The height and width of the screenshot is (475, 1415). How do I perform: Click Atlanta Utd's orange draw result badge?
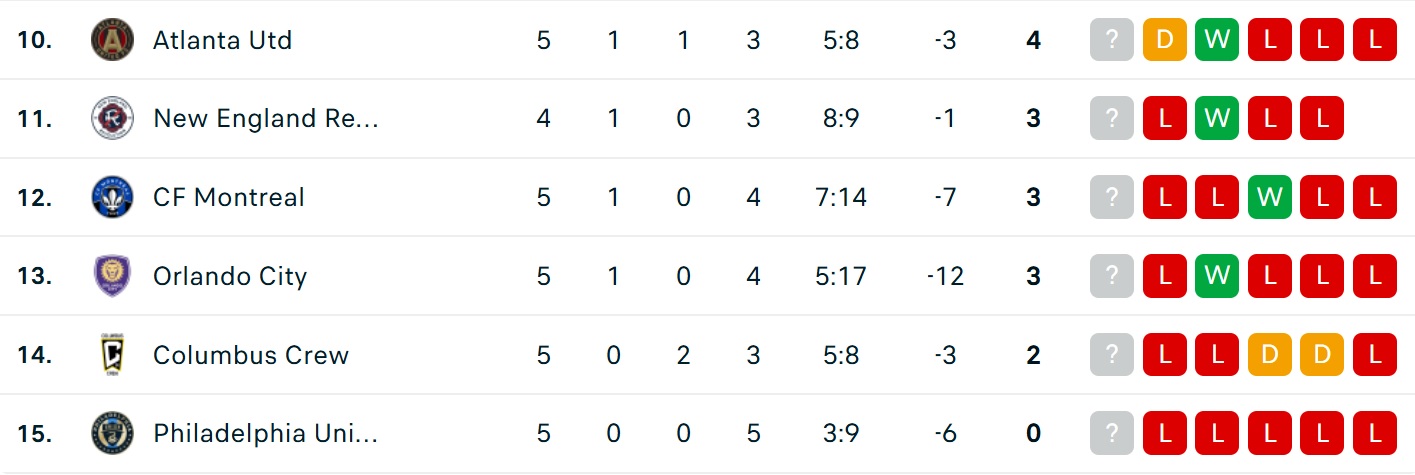(x=1164, y=40)
